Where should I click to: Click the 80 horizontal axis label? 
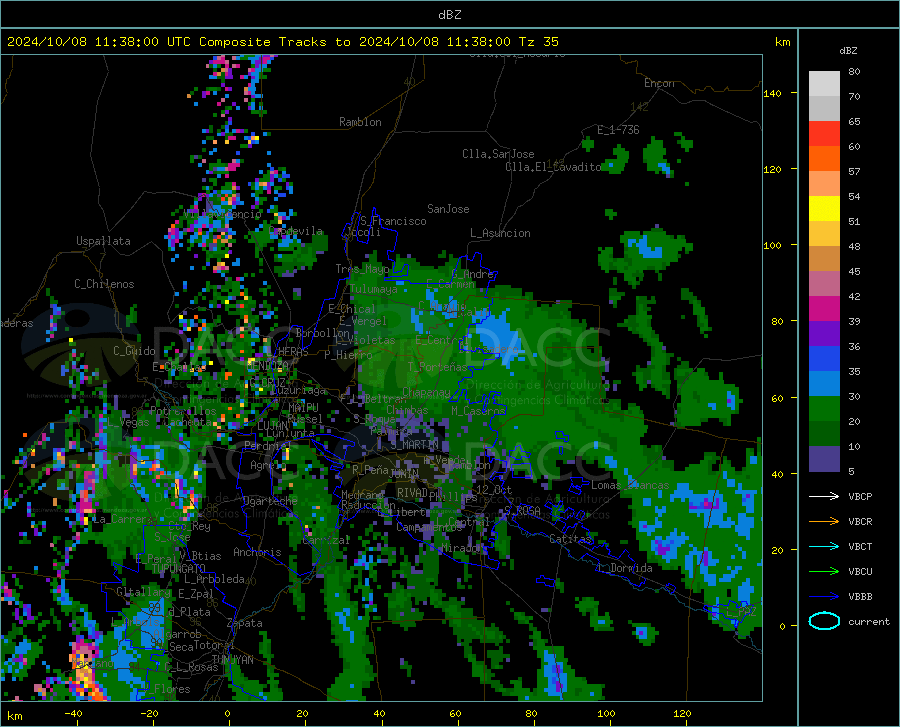point(531,714)
